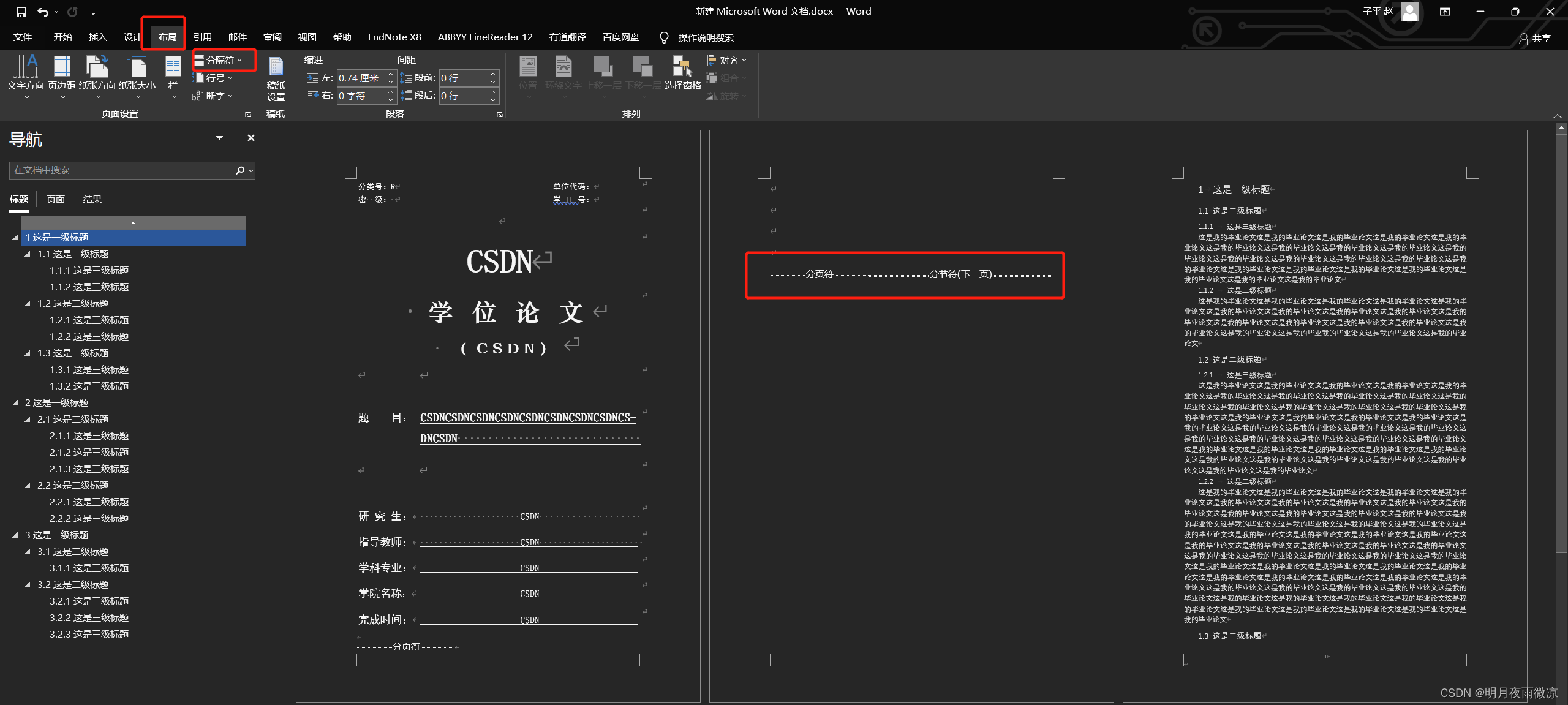The height and width of the screenshot is (705, 1568).
Task: Switch to the Pages (页面) navigation tab
Action: click(55, 200)
